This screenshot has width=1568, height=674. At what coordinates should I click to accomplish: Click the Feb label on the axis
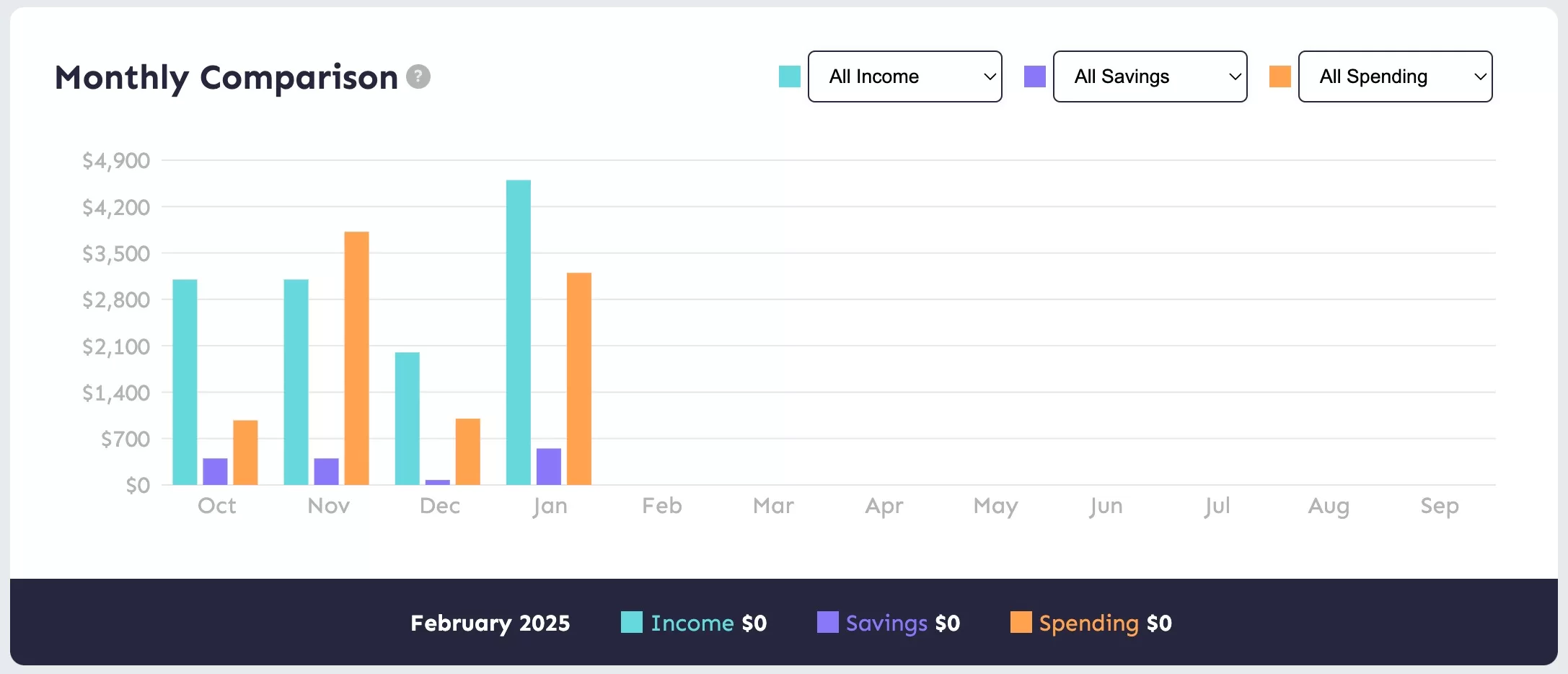[x=662, y=506]
